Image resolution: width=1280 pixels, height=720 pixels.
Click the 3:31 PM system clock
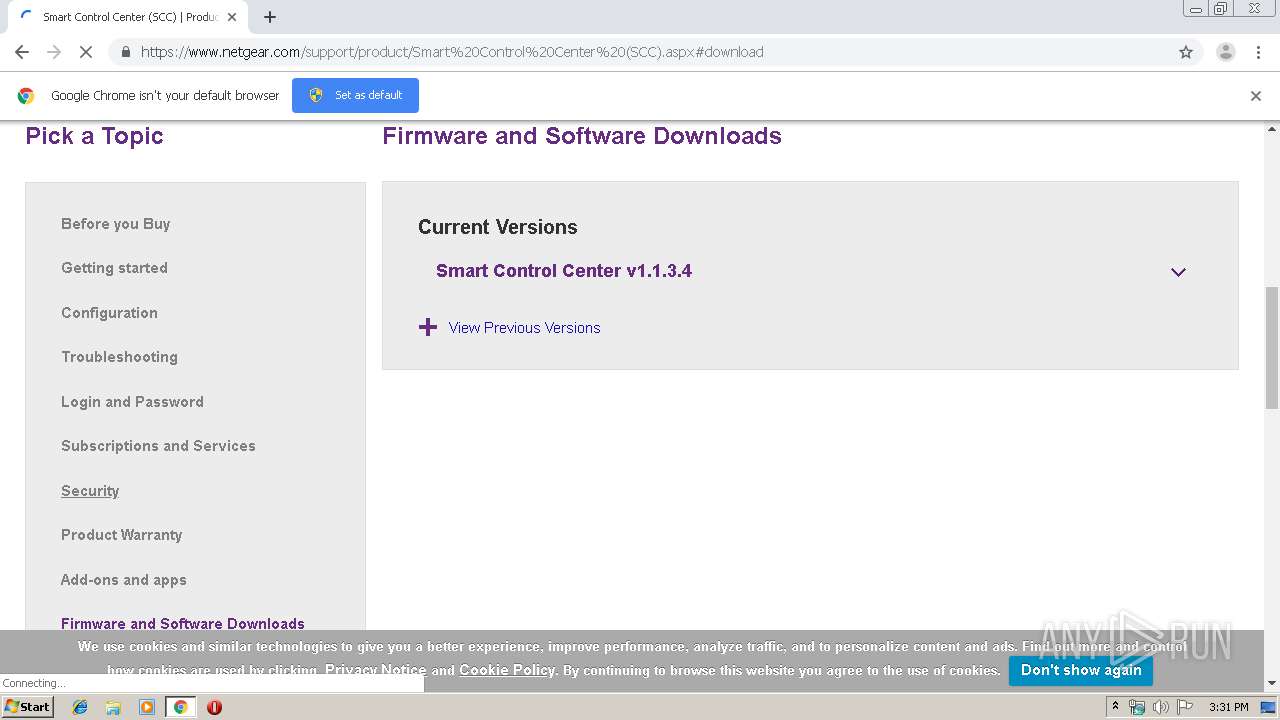(1229, 707)
